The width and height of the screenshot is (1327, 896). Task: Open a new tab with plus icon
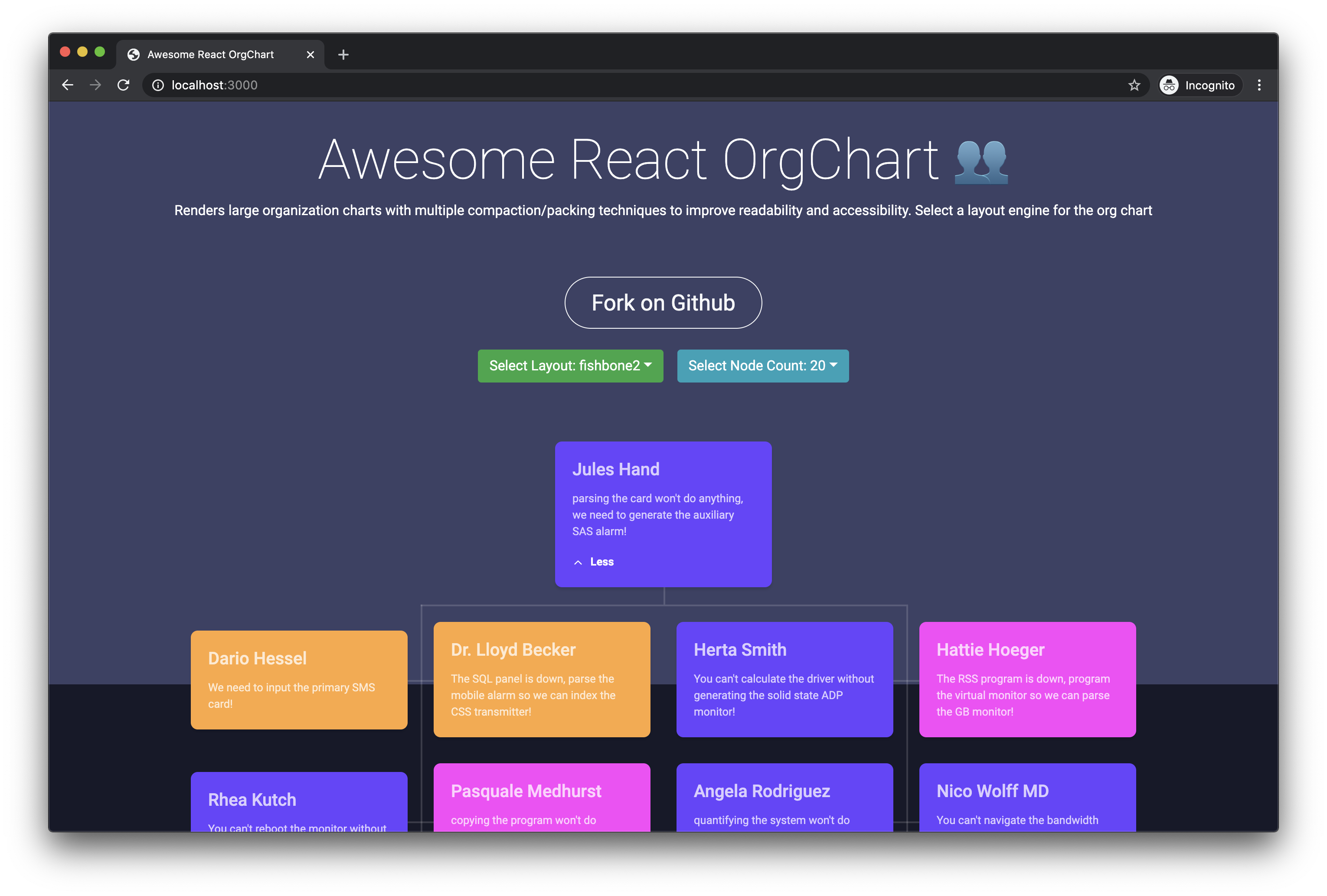coord(343,55)
